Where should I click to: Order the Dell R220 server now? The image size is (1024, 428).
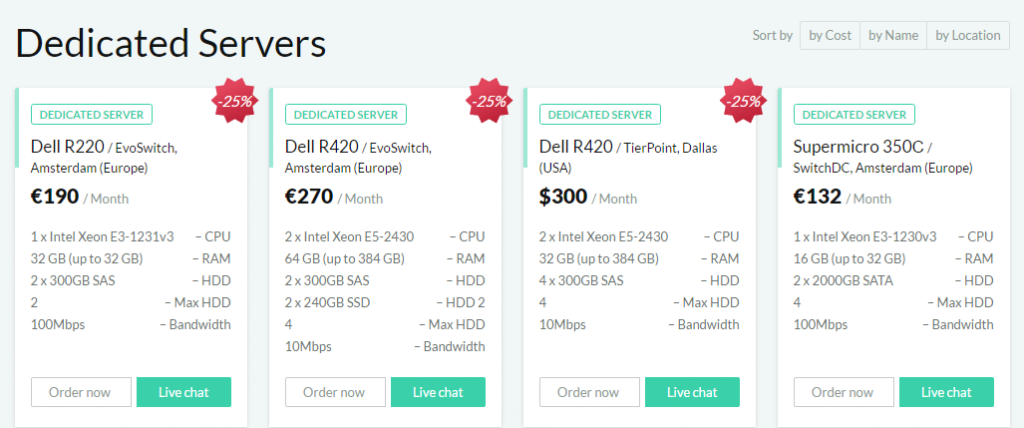[82, 392]
